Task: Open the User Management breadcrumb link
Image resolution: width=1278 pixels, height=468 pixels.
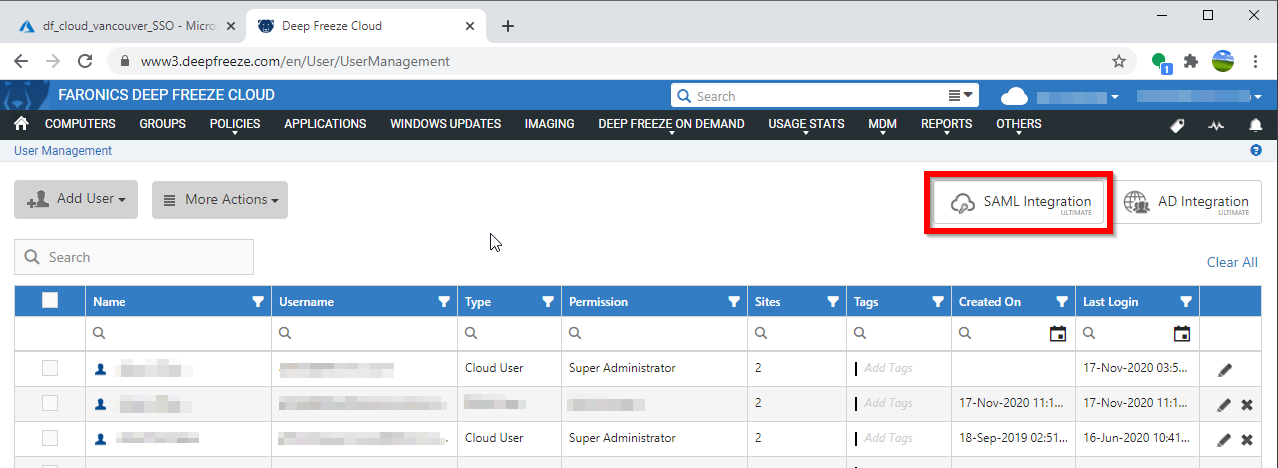Action: [x=63, y=151]
